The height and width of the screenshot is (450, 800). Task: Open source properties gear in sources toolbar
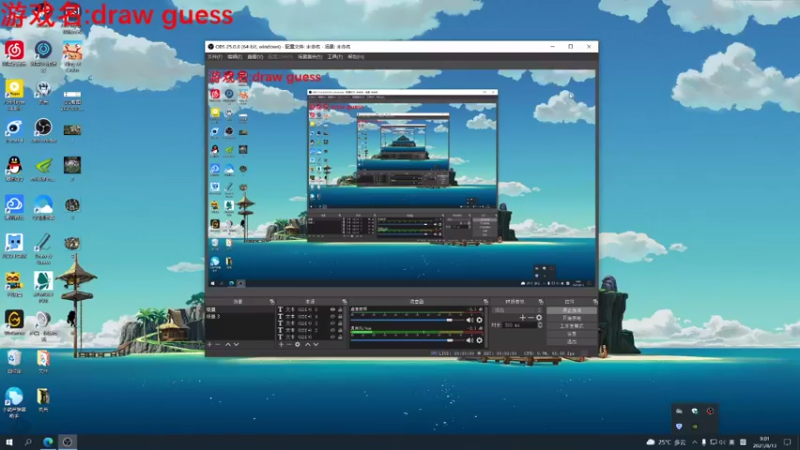[298, 345]
